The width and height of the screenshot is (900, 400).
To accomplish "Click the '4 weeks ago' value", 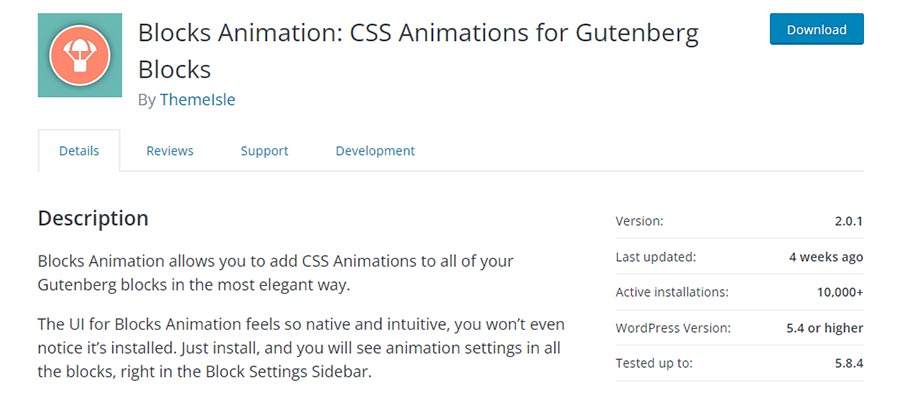I will click(x=825, y=257).
